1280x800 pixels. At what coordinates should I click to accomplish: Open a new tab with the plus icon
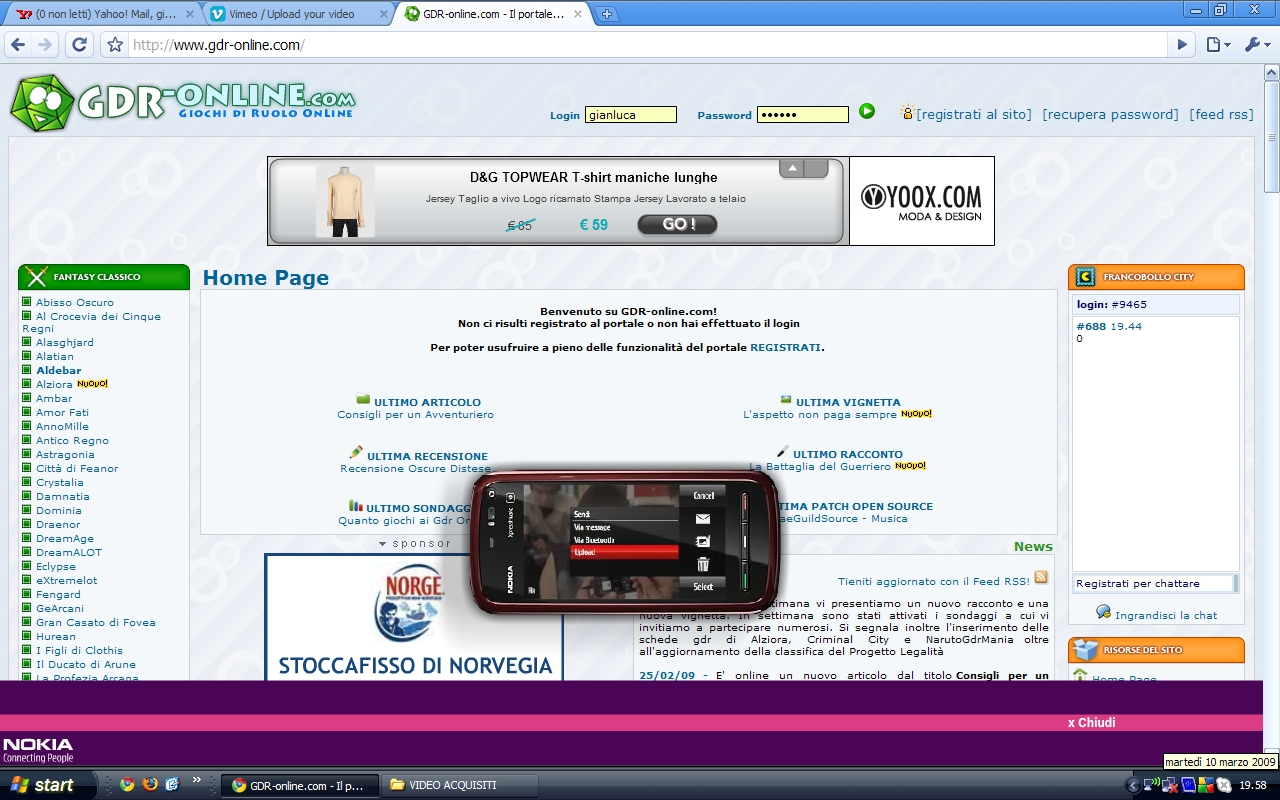coord(607,14)
